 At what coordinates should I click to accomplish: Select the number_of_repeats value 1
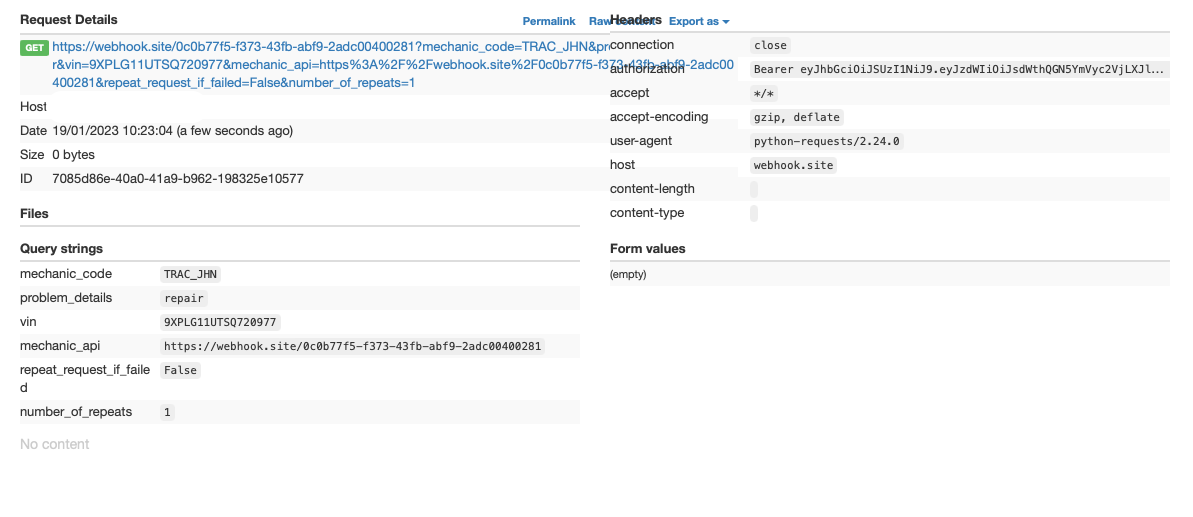point(167,412)
